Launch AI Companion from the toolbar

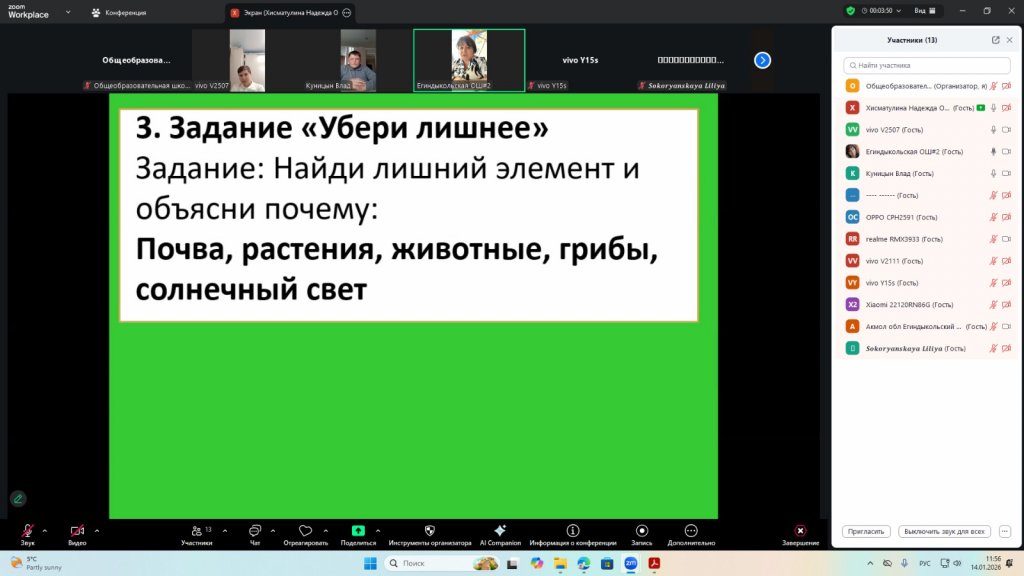tap(500, 531)
